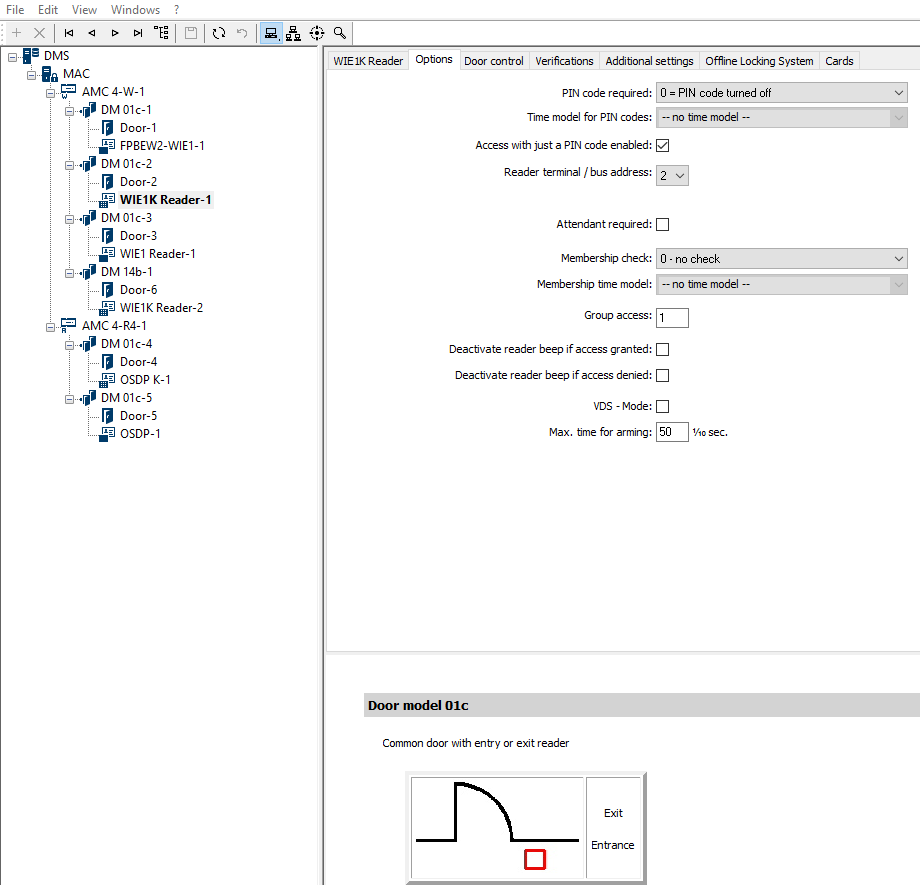The image size is (920, 885).
Task: Click the network hierarchy toolbar icon
Action: [293, 33]
